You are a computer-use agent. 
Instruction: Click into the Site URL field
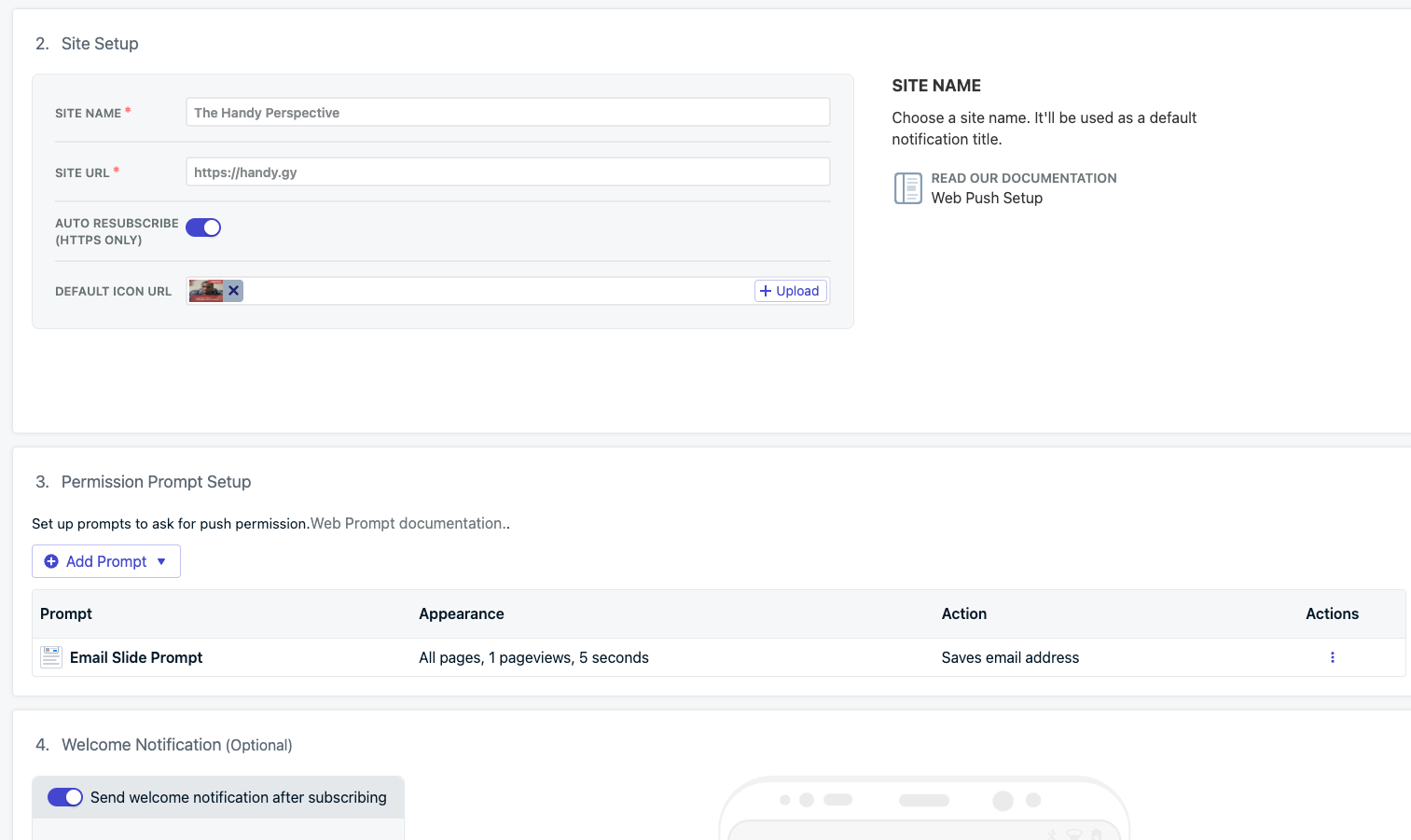(x=507, y=172)
